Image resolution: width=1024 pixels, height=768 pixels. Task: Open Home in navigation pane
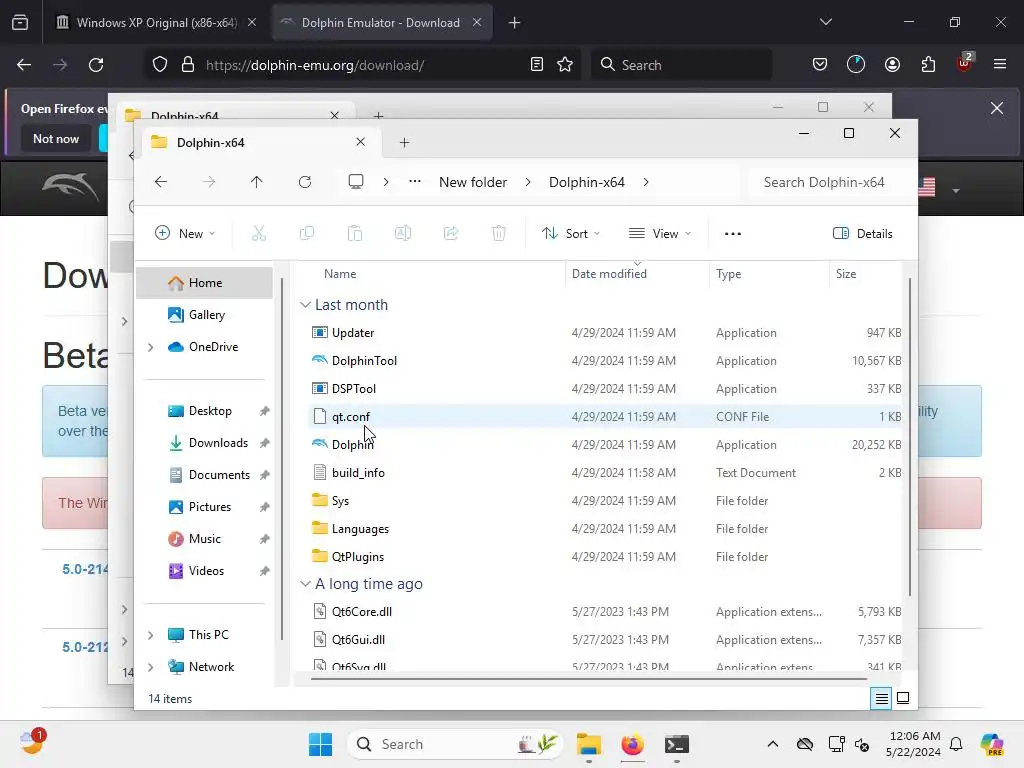(x=204, y=283)
